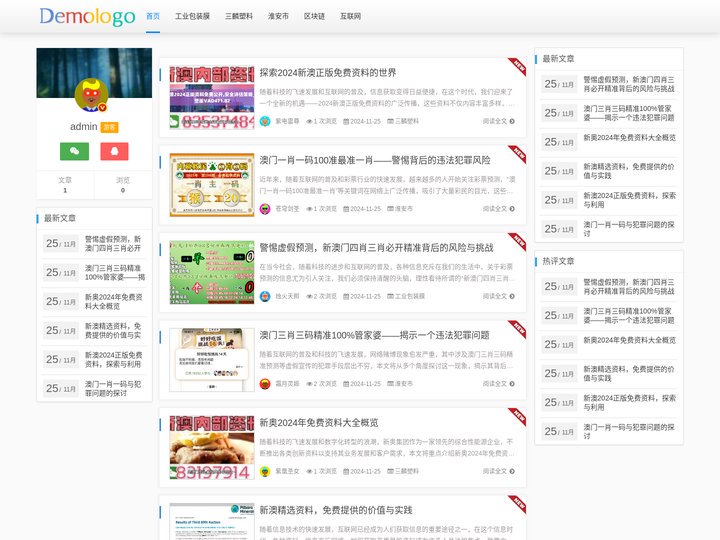This screenshot has width=720, height=540.
Task: Open 澳门三肖三码精准100%管家婆 entry in 热评文章 list
Action: pos(629,315)
